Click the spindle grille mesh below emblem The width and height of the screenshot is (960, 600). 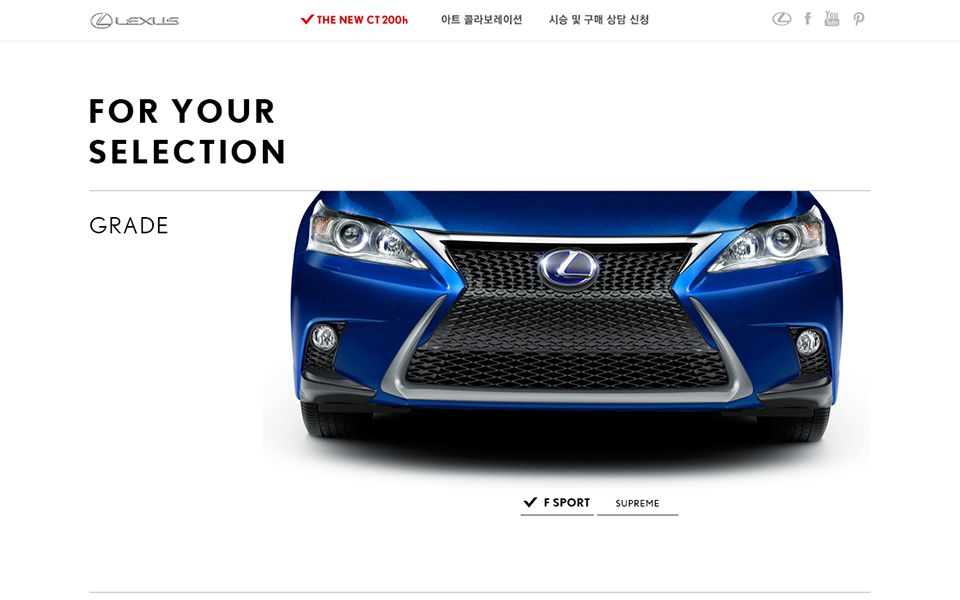tap(566, 343)
